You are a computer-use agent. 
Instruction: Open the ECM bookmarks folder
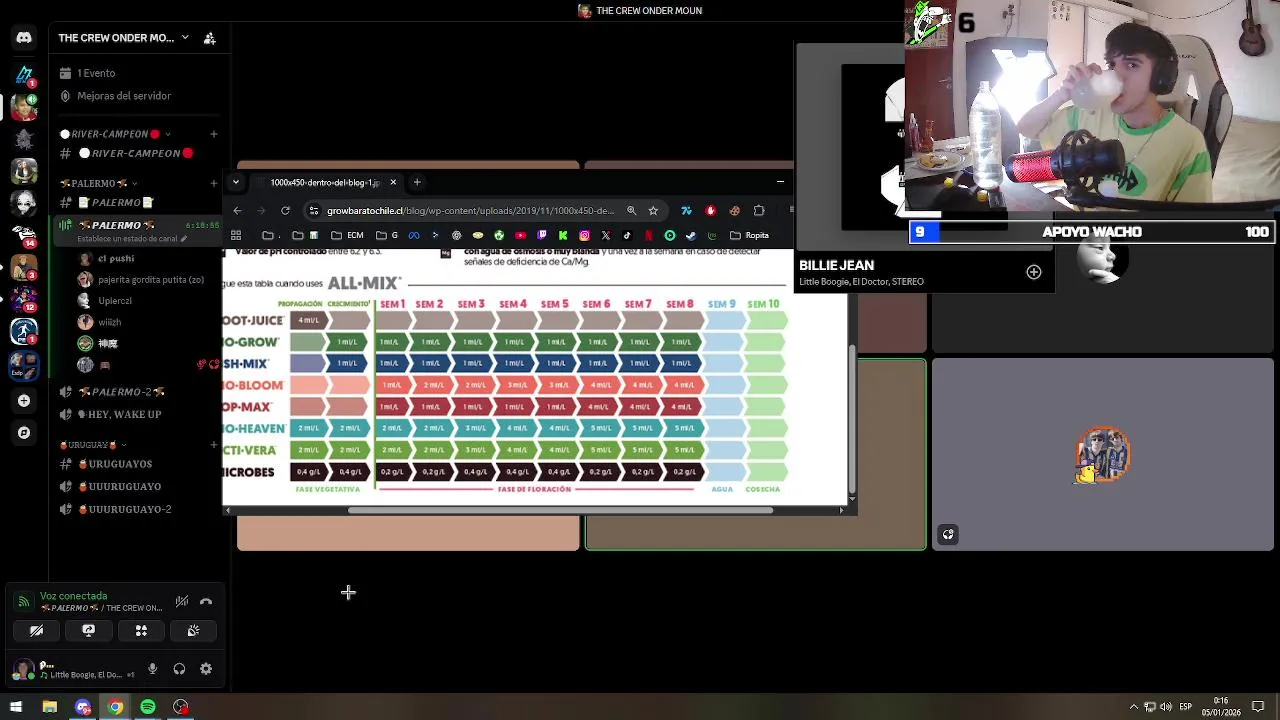[x=349, y=236]
